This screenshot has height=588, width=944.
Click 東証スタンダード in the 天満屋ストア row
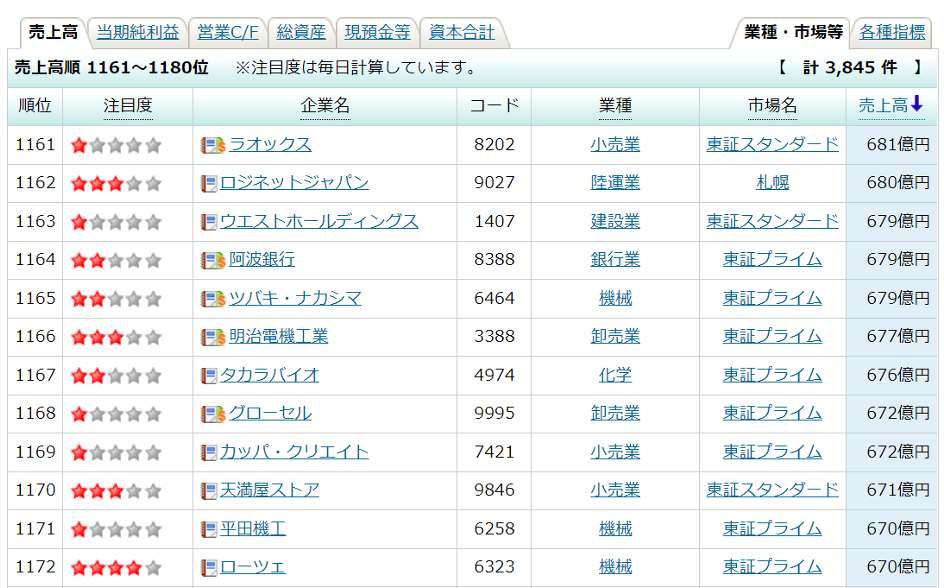(772, 490)
